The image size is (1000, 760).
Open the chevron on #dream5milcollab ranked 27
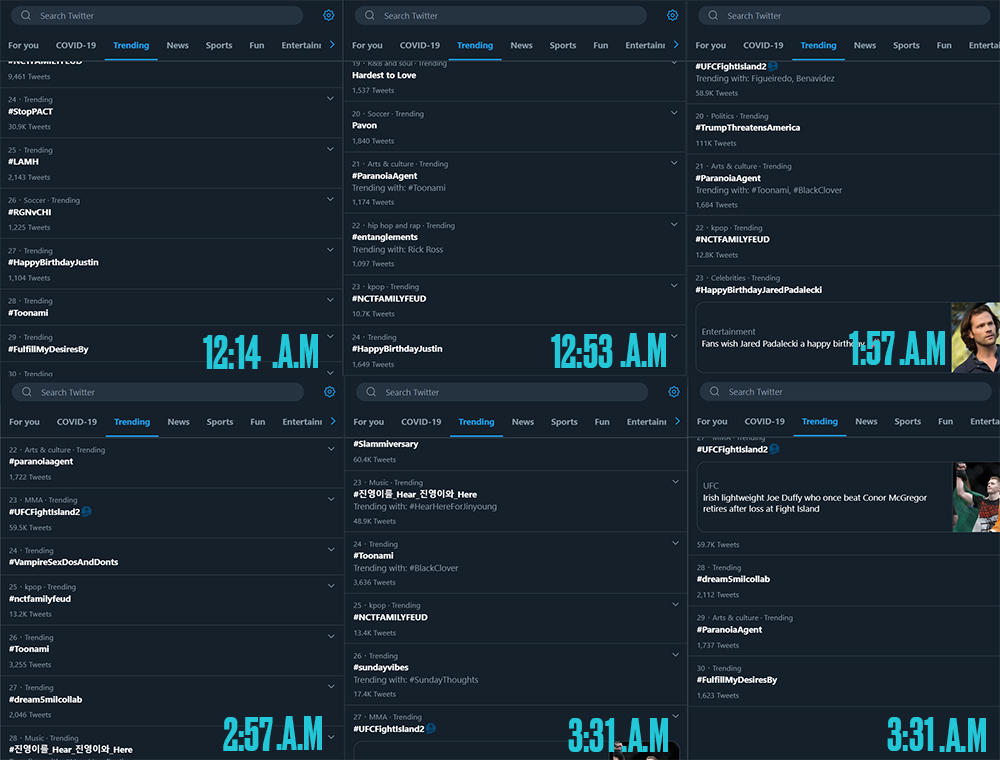[331, 687]
